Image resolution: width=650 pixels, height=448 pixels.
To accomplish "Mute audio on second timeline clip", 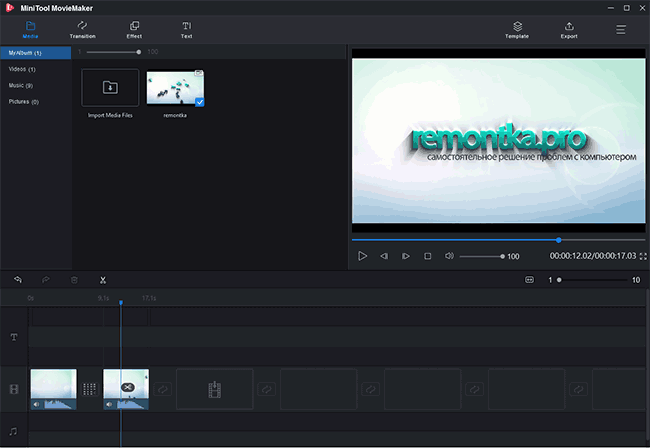I will pos(109,404).
